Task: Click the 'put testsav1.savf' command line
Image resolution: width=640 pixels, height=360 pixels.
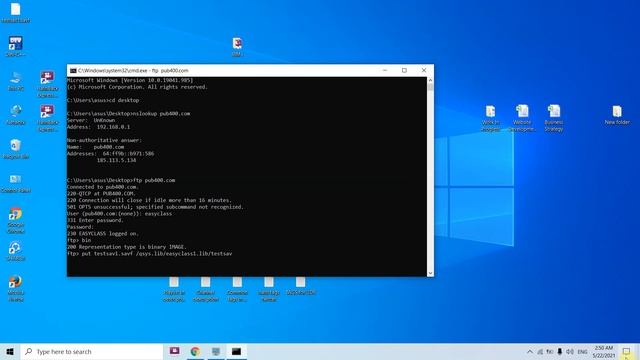Action: [149, 253]
